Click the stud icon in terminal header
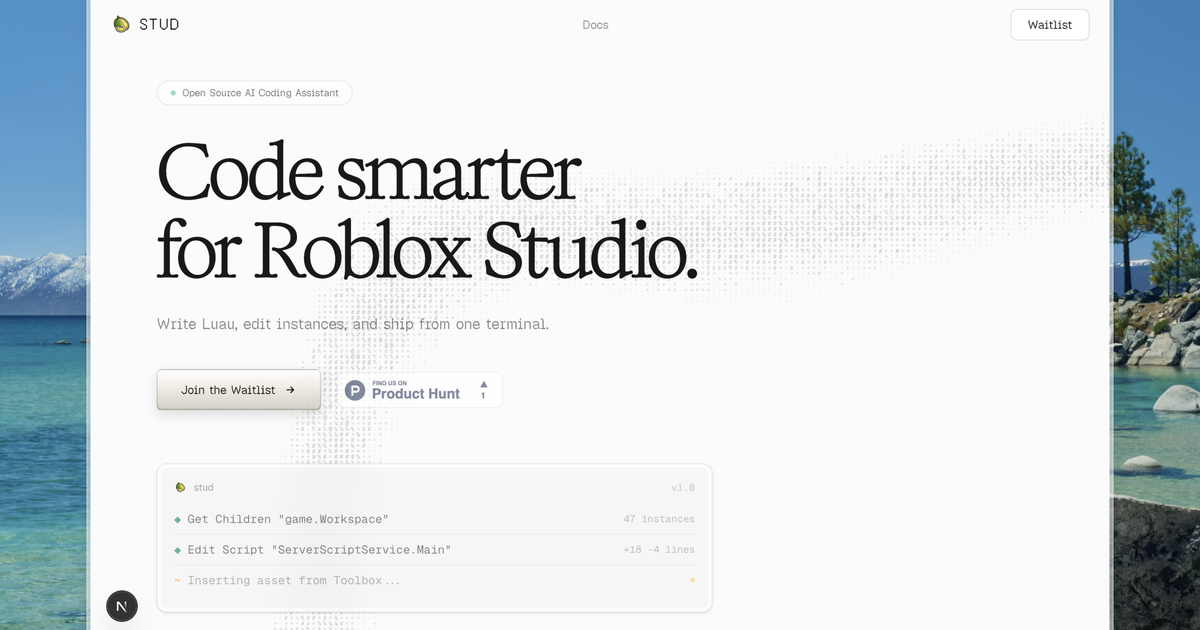1200x630 pixels. [180, 488]
